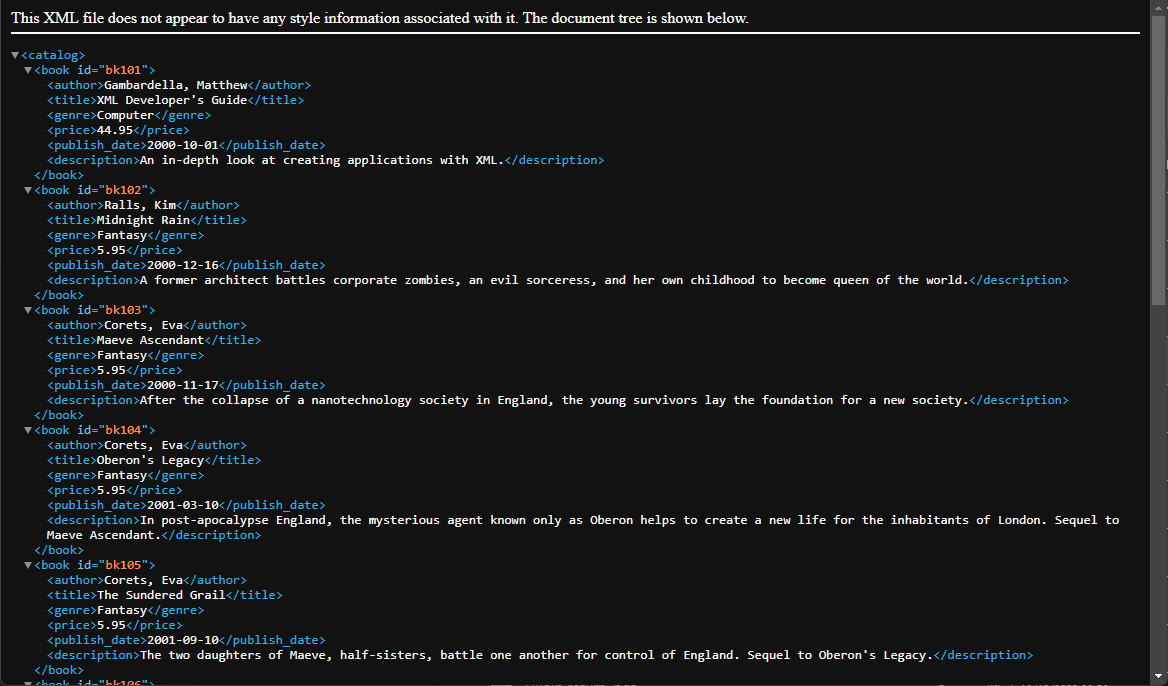Collapse the book bk105 element
Image resolution: width=1168 pixels, height=686 pixels.
(28, 565)
